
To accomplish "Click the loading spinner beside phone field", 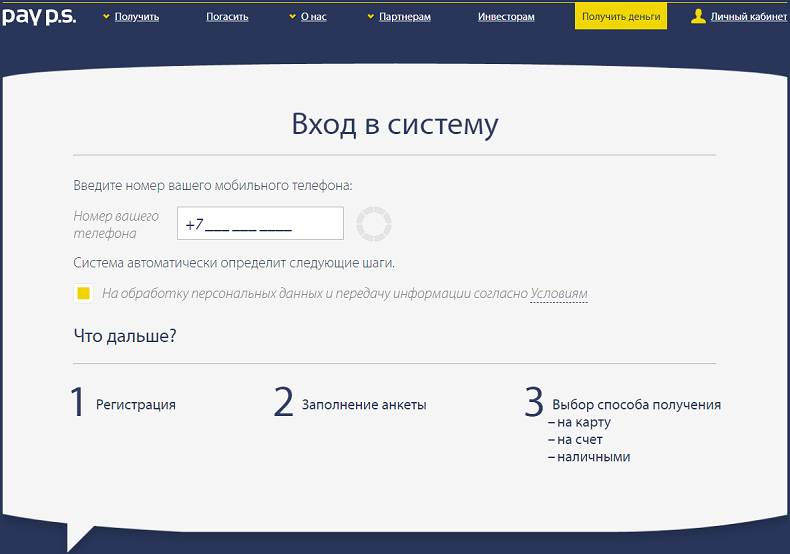I will [x=374, y=224].
